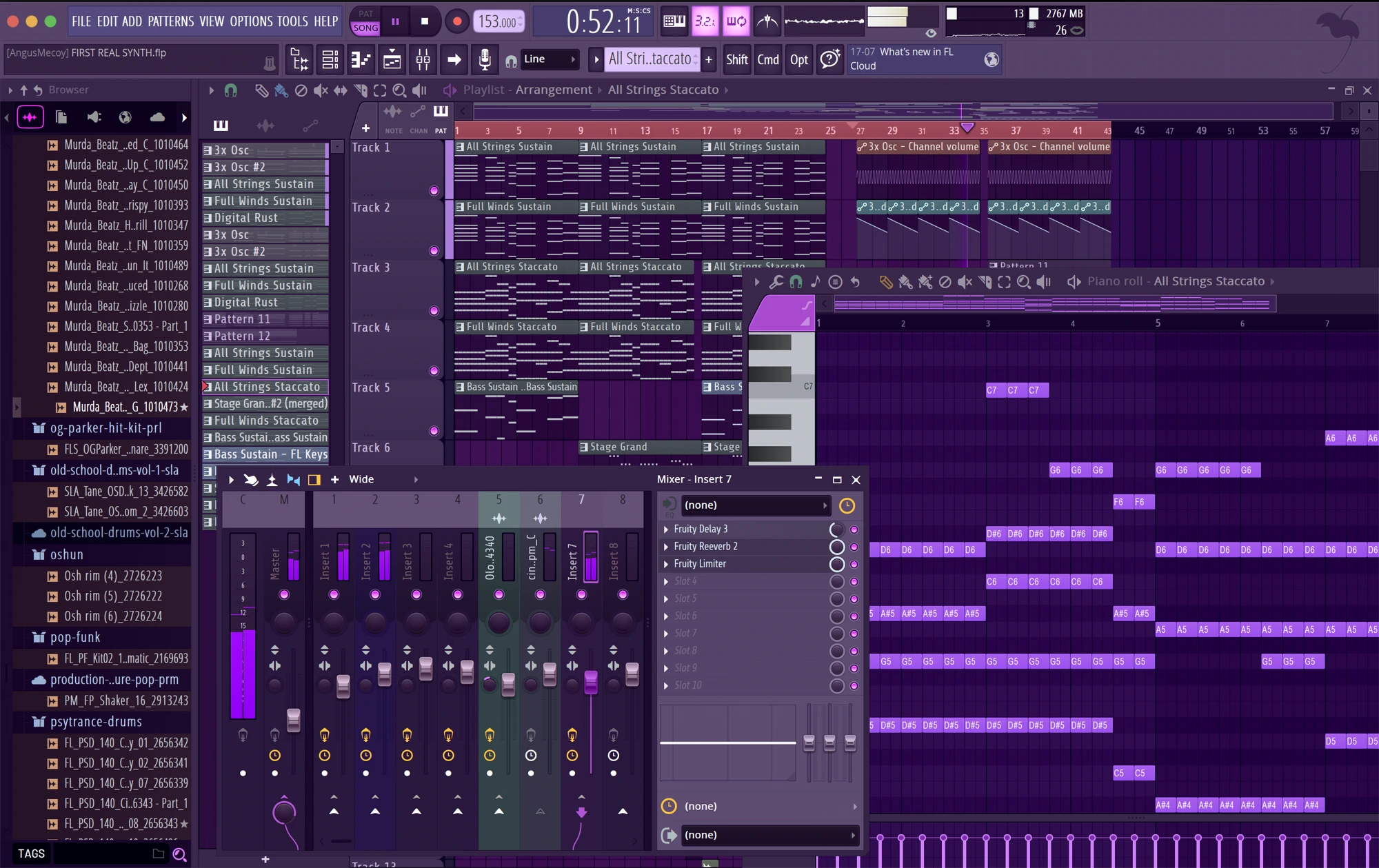Select the Playlist slice tool
Image resolution: width=1379 pixels, height=868 pixels.
coord(360,90)
